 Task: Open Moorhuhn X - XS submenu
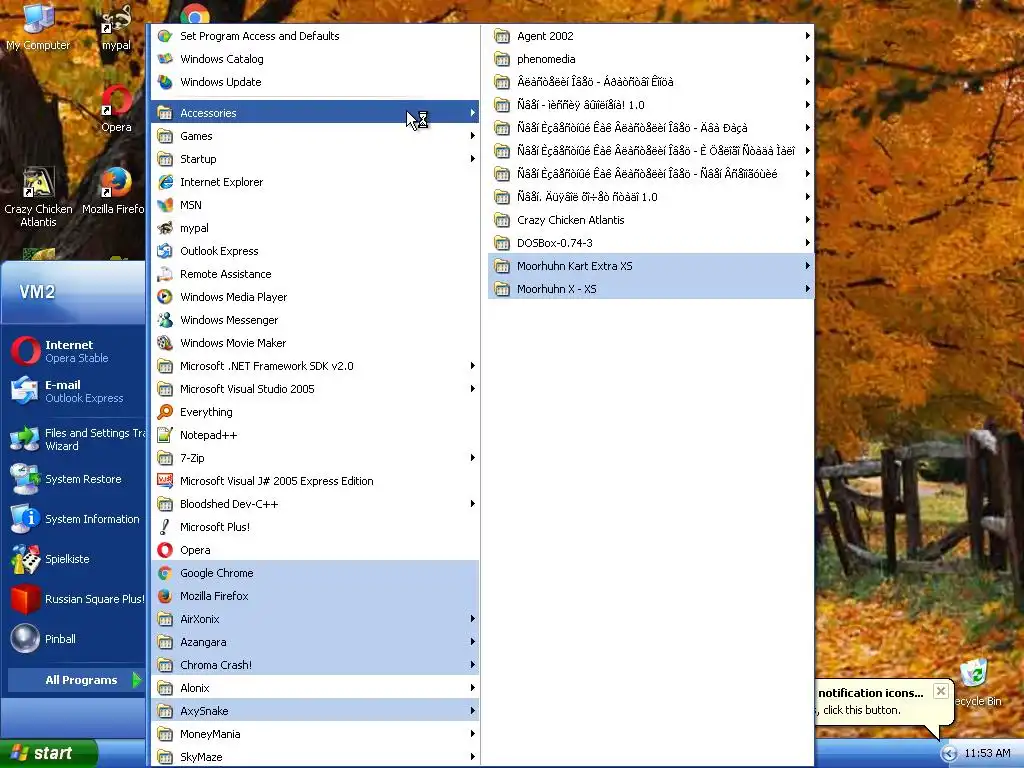651,289
